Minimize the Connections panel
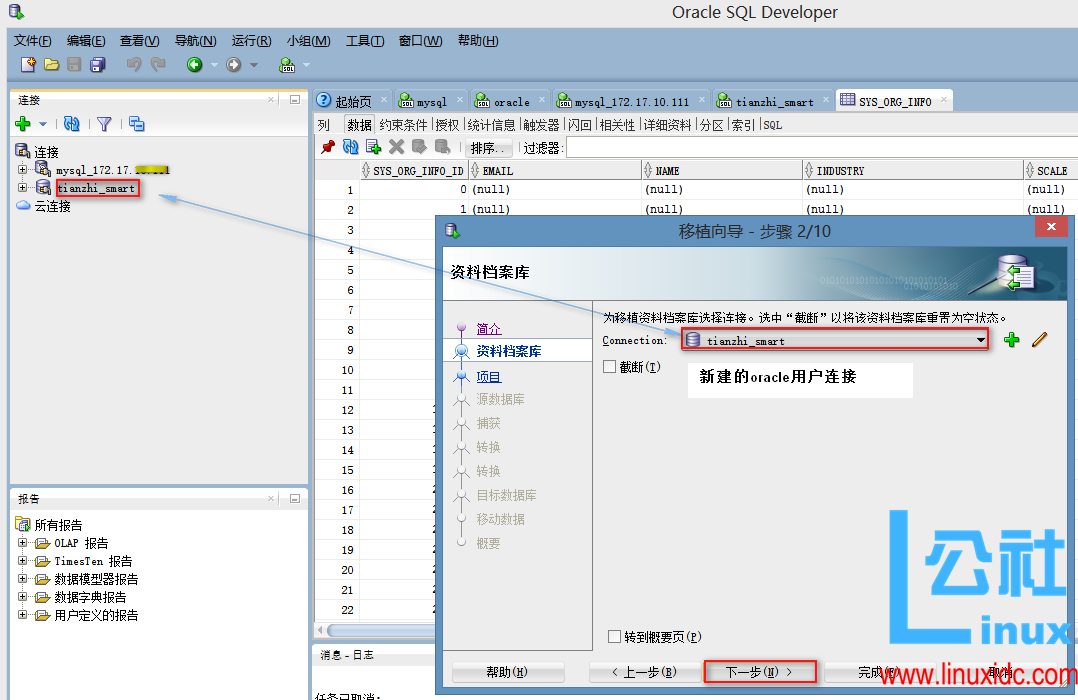This screenshot has width=1078, height=700. (295, 100)
